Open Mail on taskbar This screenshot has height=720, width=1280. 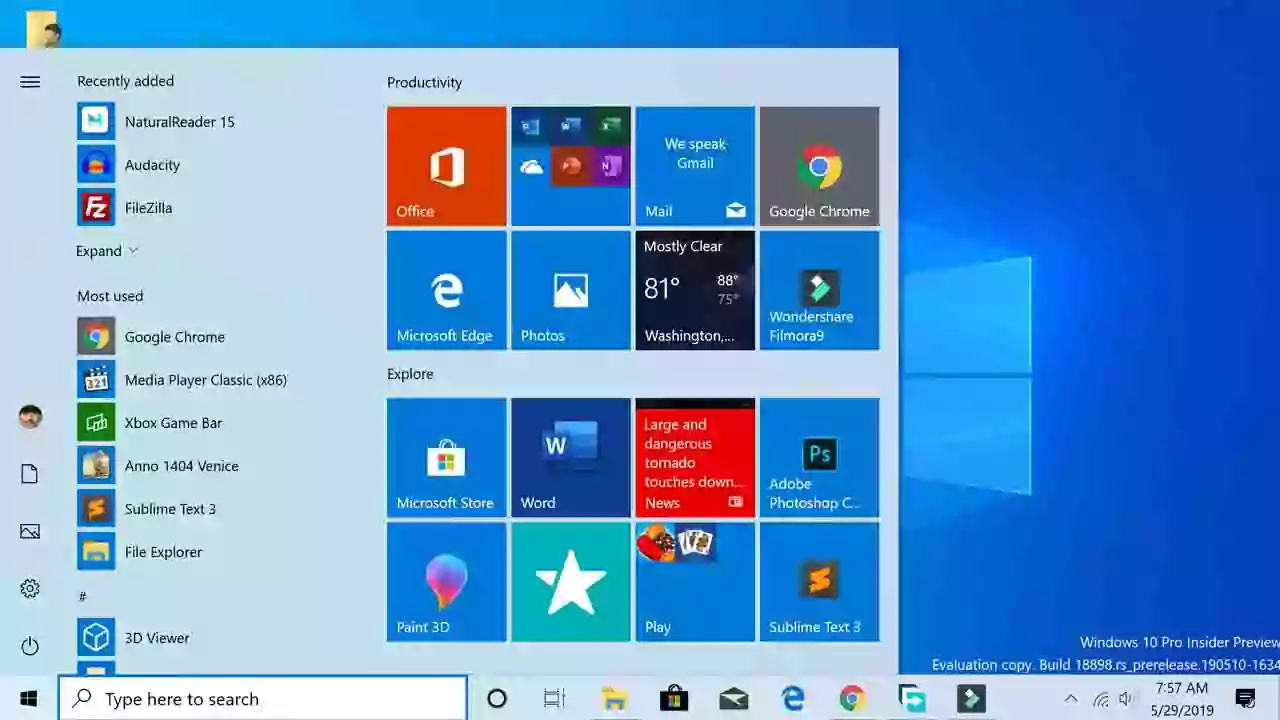(x=734, y=699)
